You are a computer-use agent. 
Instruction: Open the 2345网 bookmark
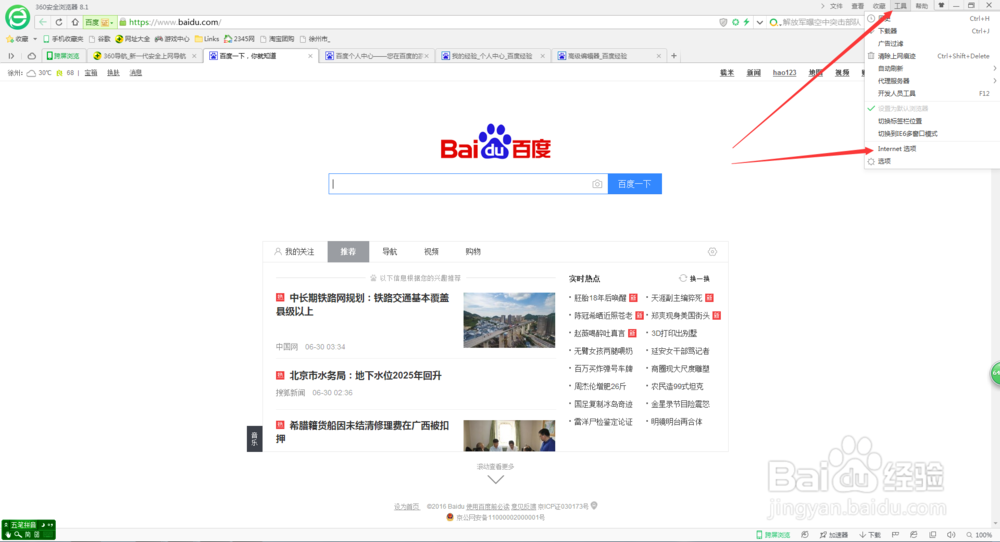tap(239, 39)
